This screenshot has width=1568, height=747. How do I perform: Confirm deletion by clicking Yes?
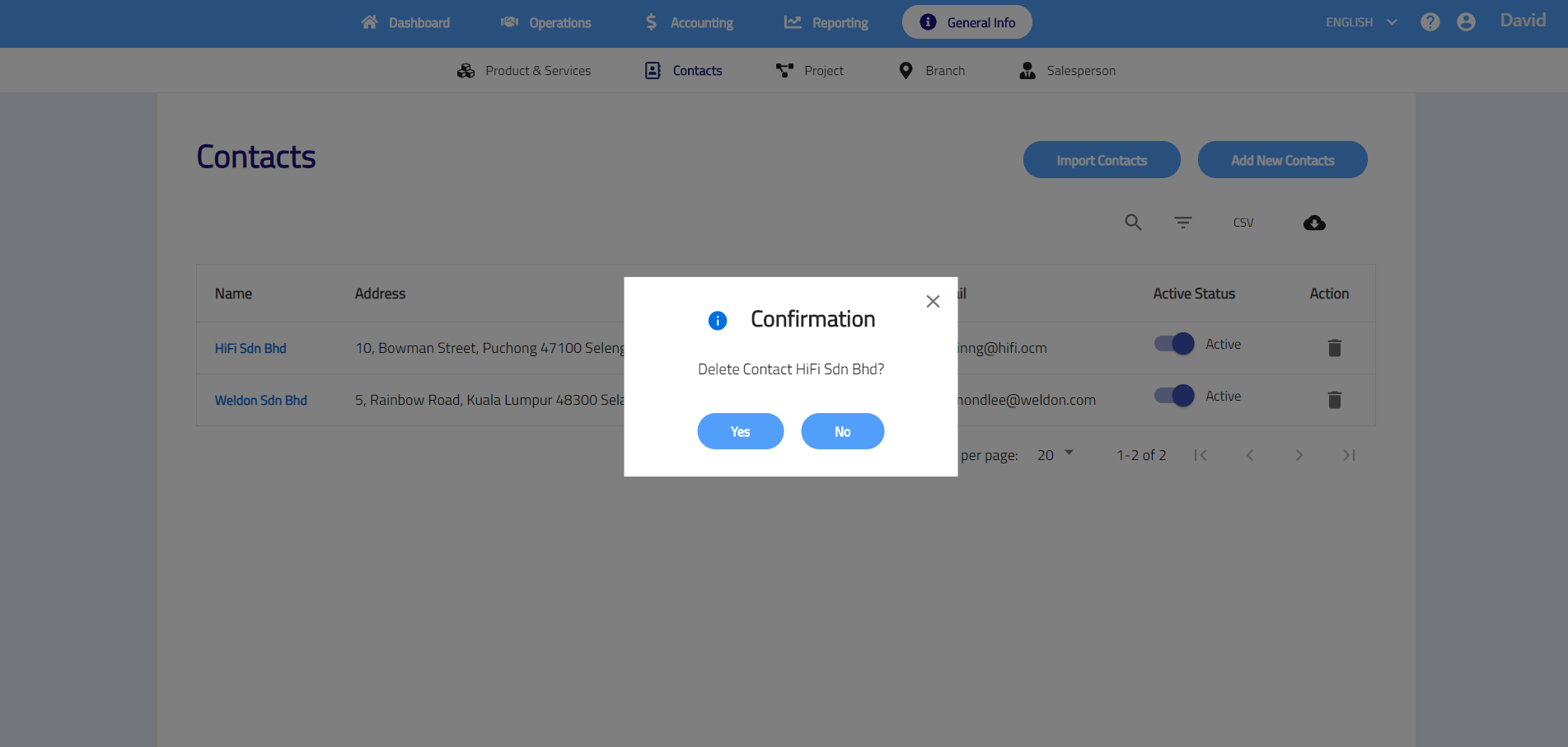[x=740, y=431]
